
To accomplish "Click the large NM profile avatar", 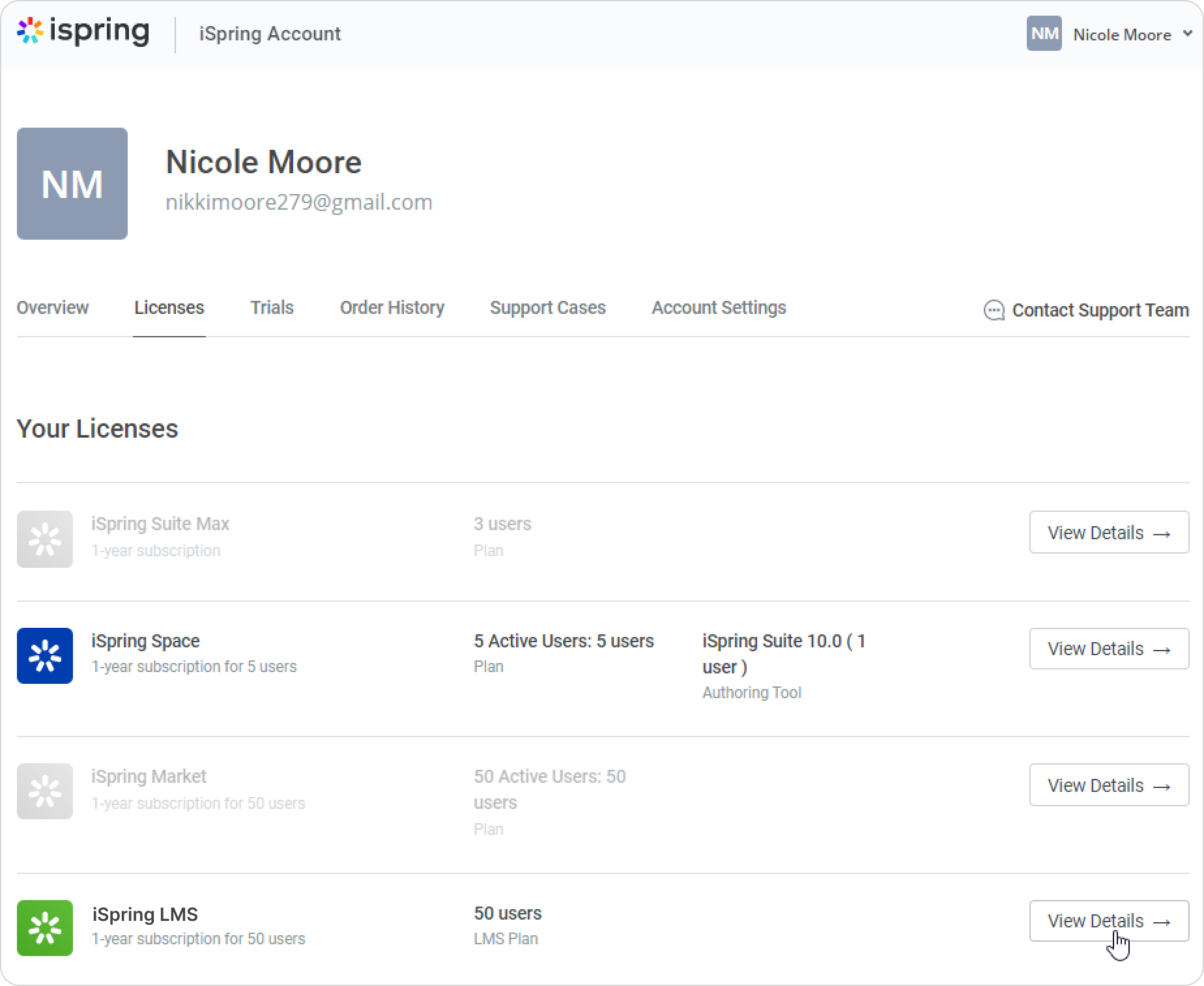I will 72,184.
